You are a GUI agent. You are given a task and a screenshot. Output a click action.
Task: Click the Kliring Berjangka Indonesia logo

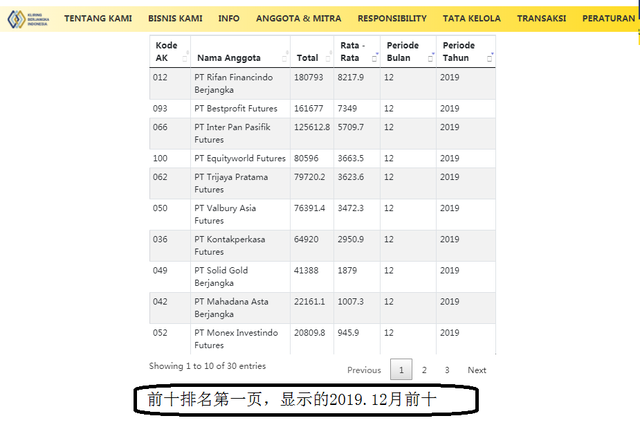coord(29,19)
